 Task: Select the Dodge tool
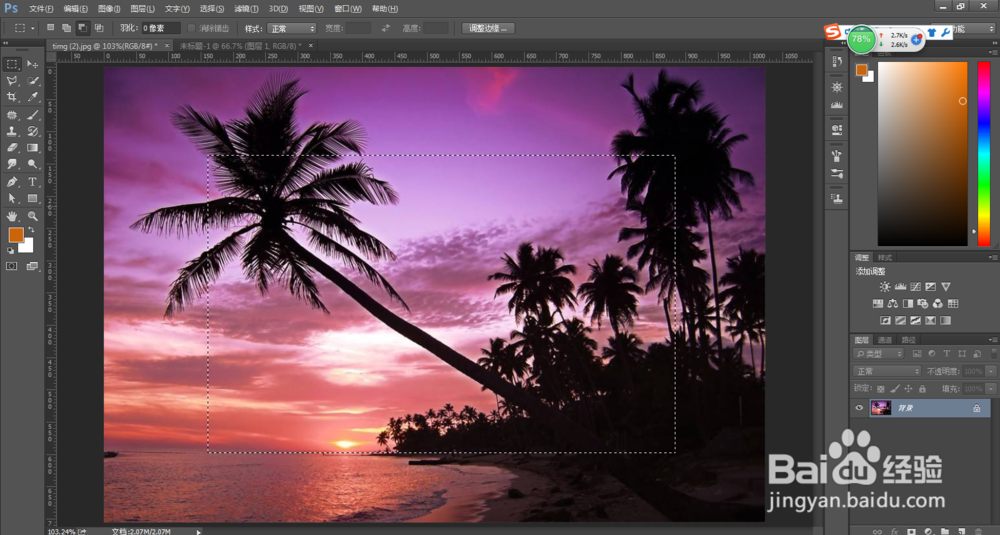[33, 164]
